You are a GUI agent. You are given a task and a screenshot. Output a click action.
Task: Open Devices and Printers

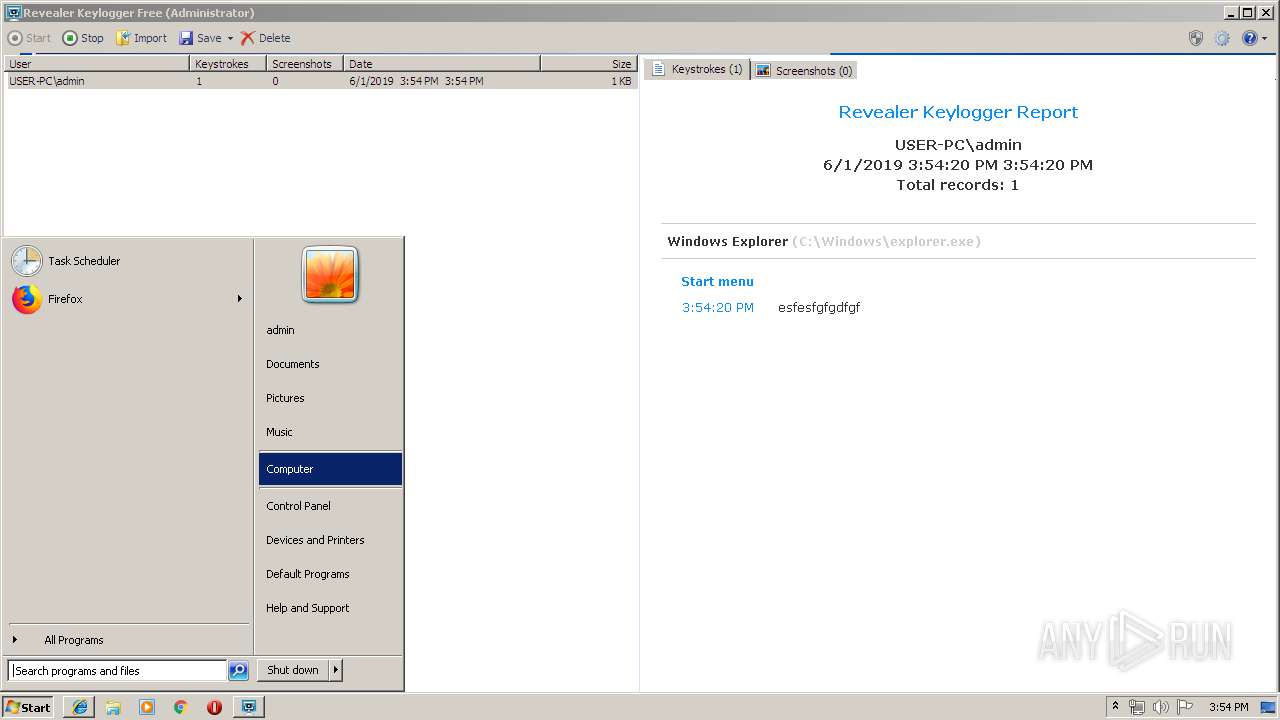coord(330,540)
